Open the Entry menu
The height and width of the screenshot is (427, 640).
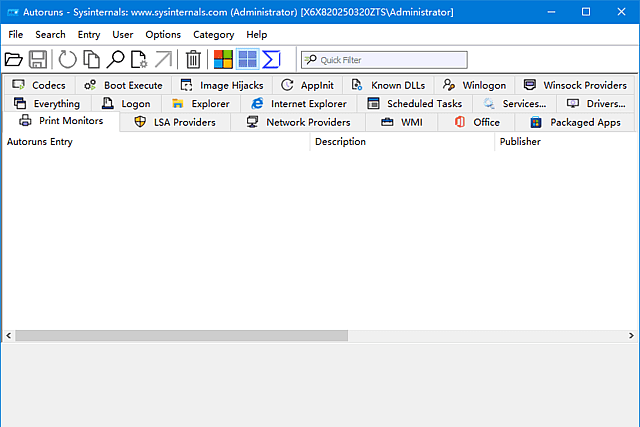89,35
